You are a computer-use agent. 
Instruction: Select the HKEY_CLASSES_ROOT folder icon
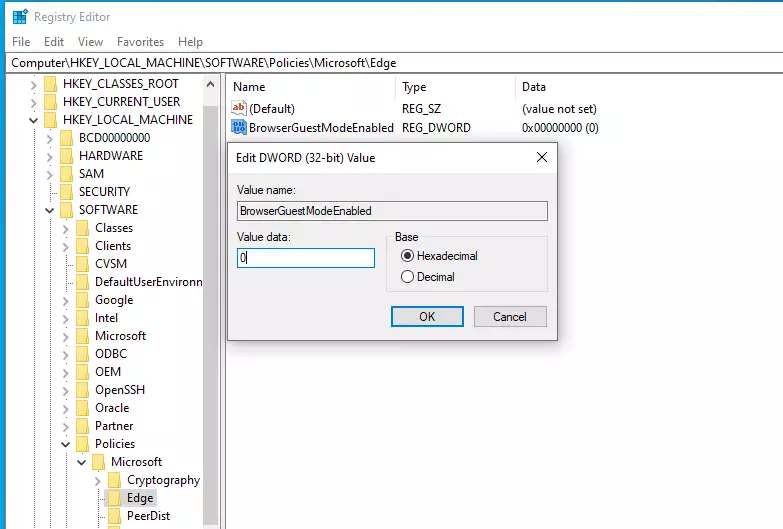(50, 84)
